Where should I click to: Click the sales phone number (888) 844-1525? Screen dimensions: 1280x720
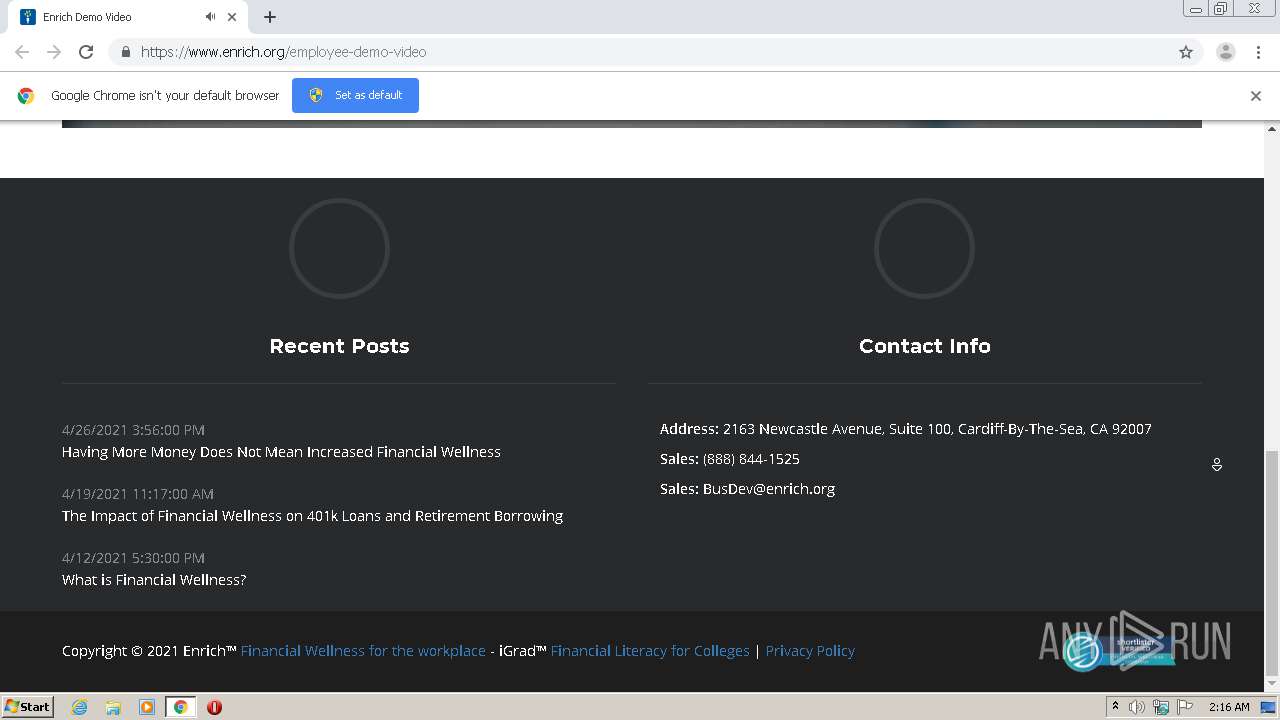(x=751, y=459)
